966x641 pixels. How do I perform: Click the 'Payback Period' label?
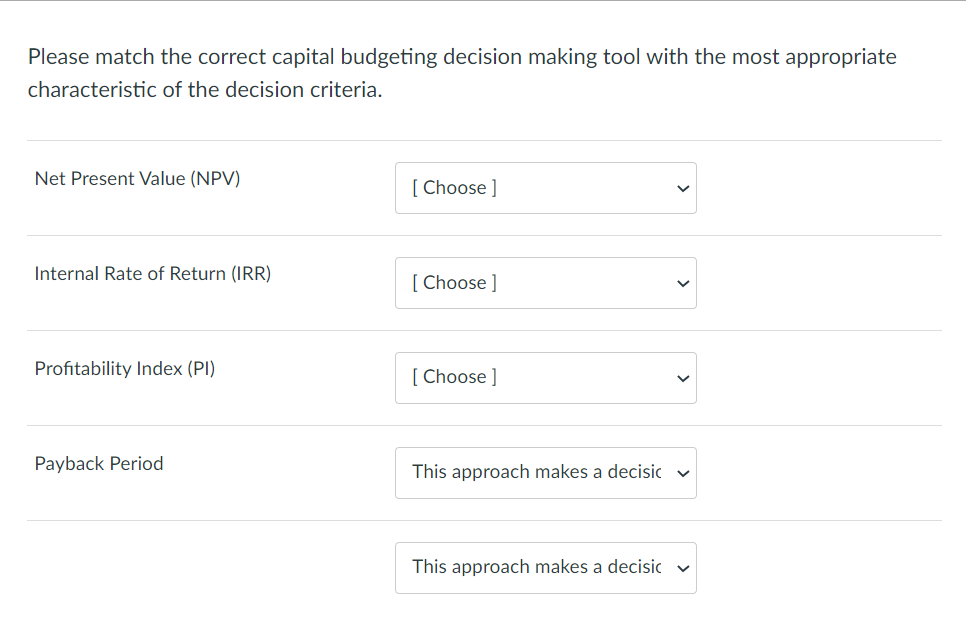coord(98,464)
